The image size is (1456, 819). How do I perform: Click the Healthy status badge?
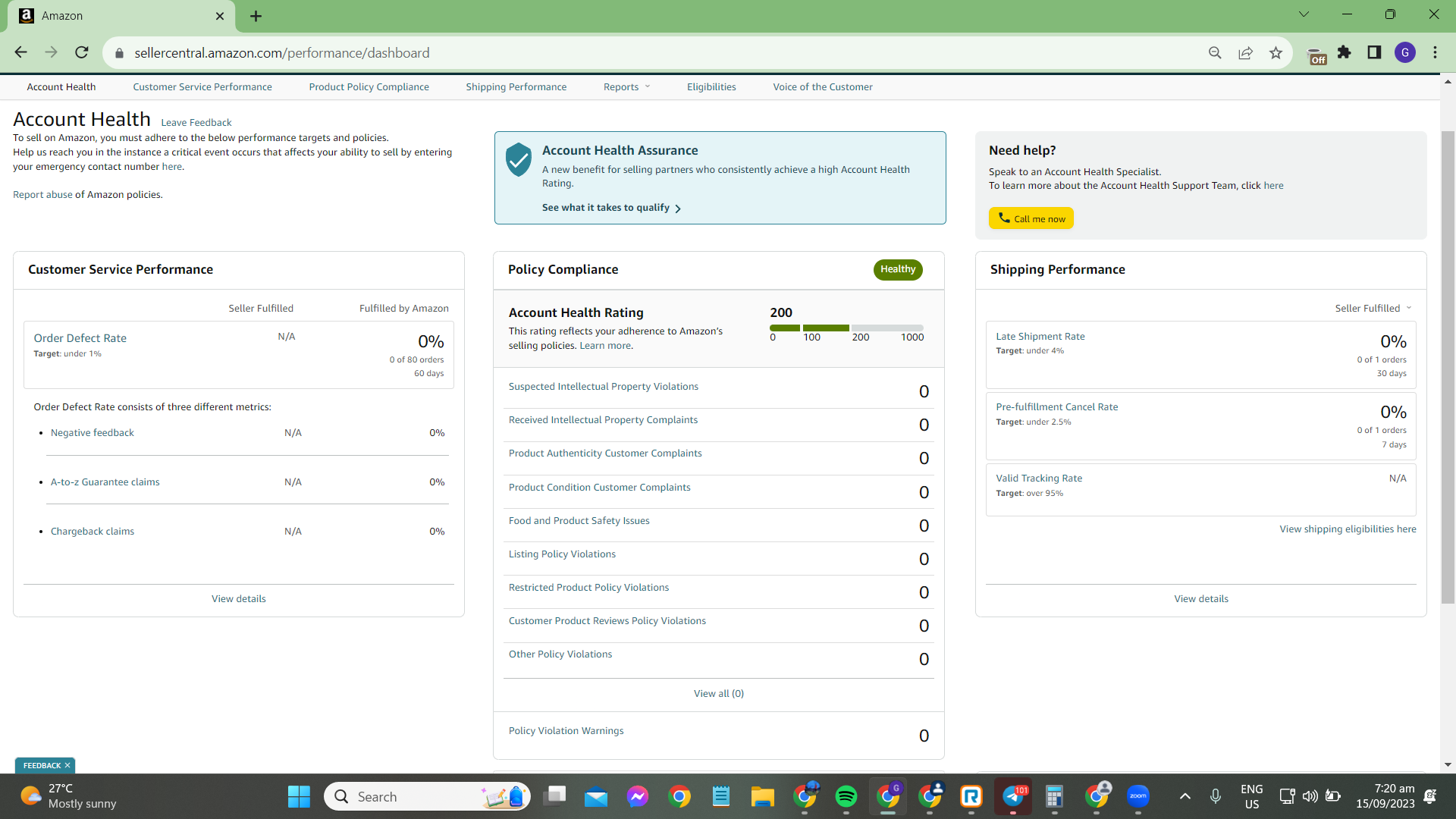(x=898, y=270)
